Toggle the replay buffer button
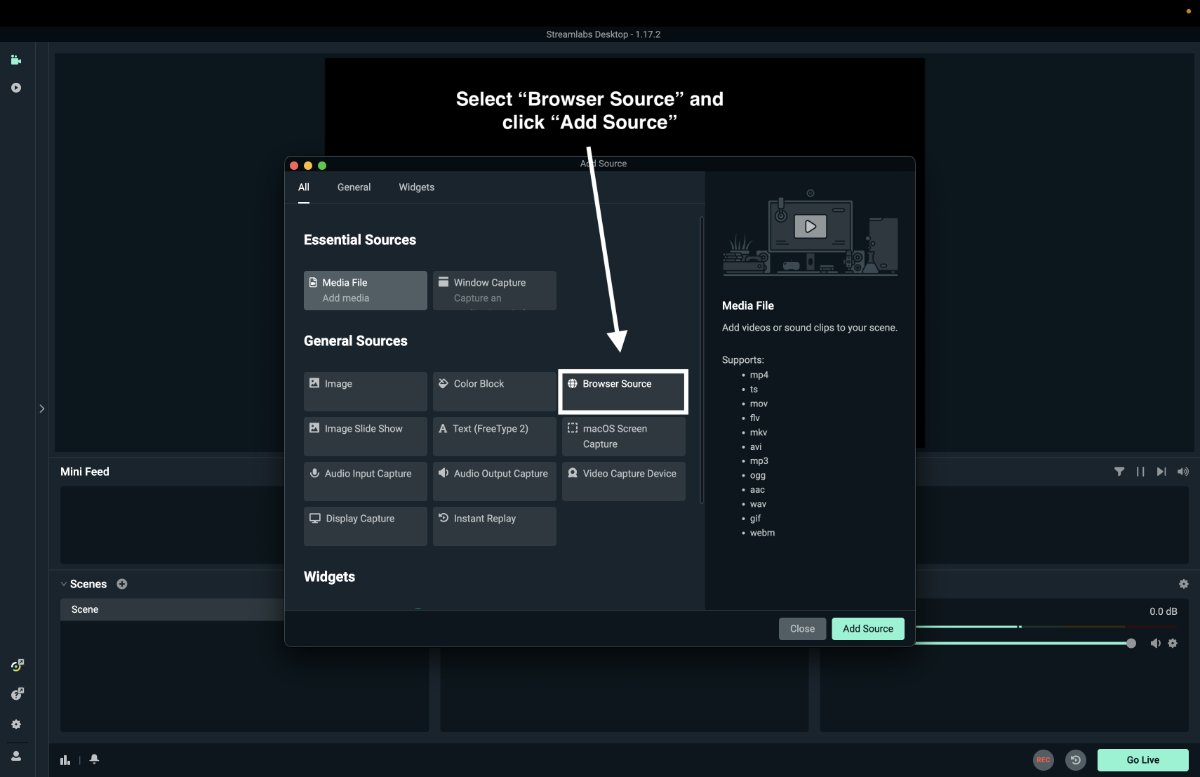Screen dimensions: 1200x777 pyautogui.click(x=1075, y=760)
